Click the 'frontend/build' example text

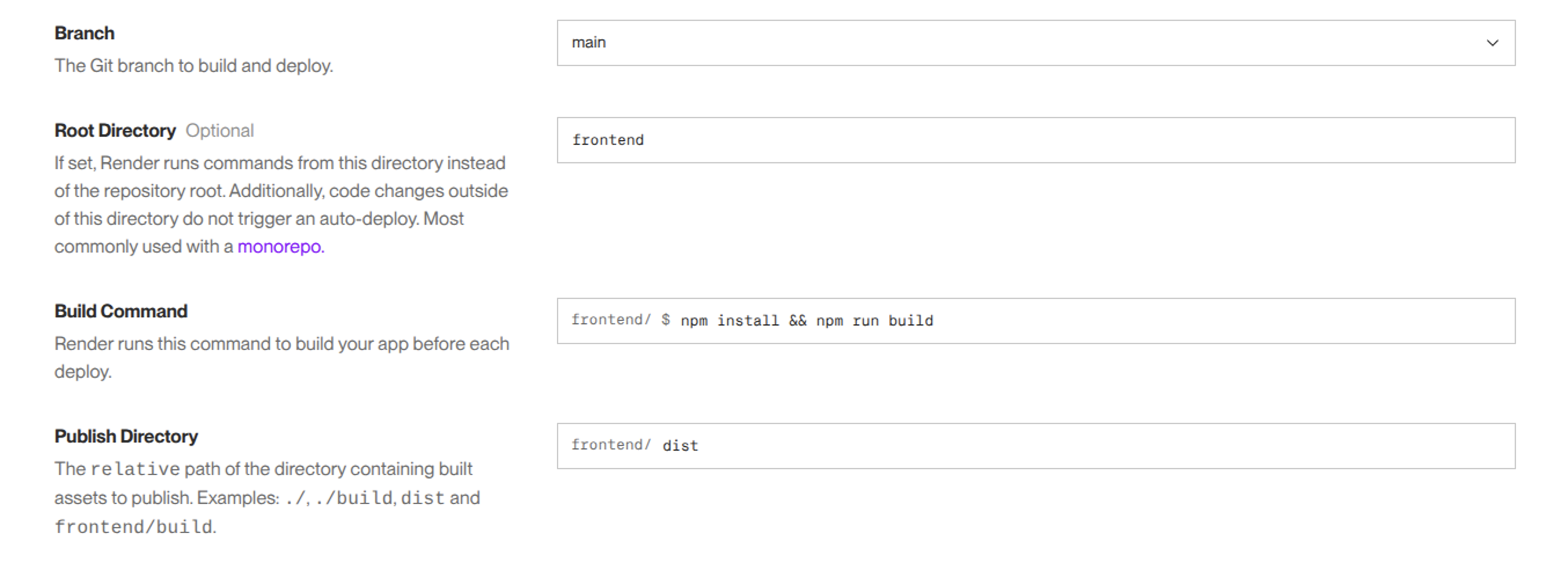(133, 527)
